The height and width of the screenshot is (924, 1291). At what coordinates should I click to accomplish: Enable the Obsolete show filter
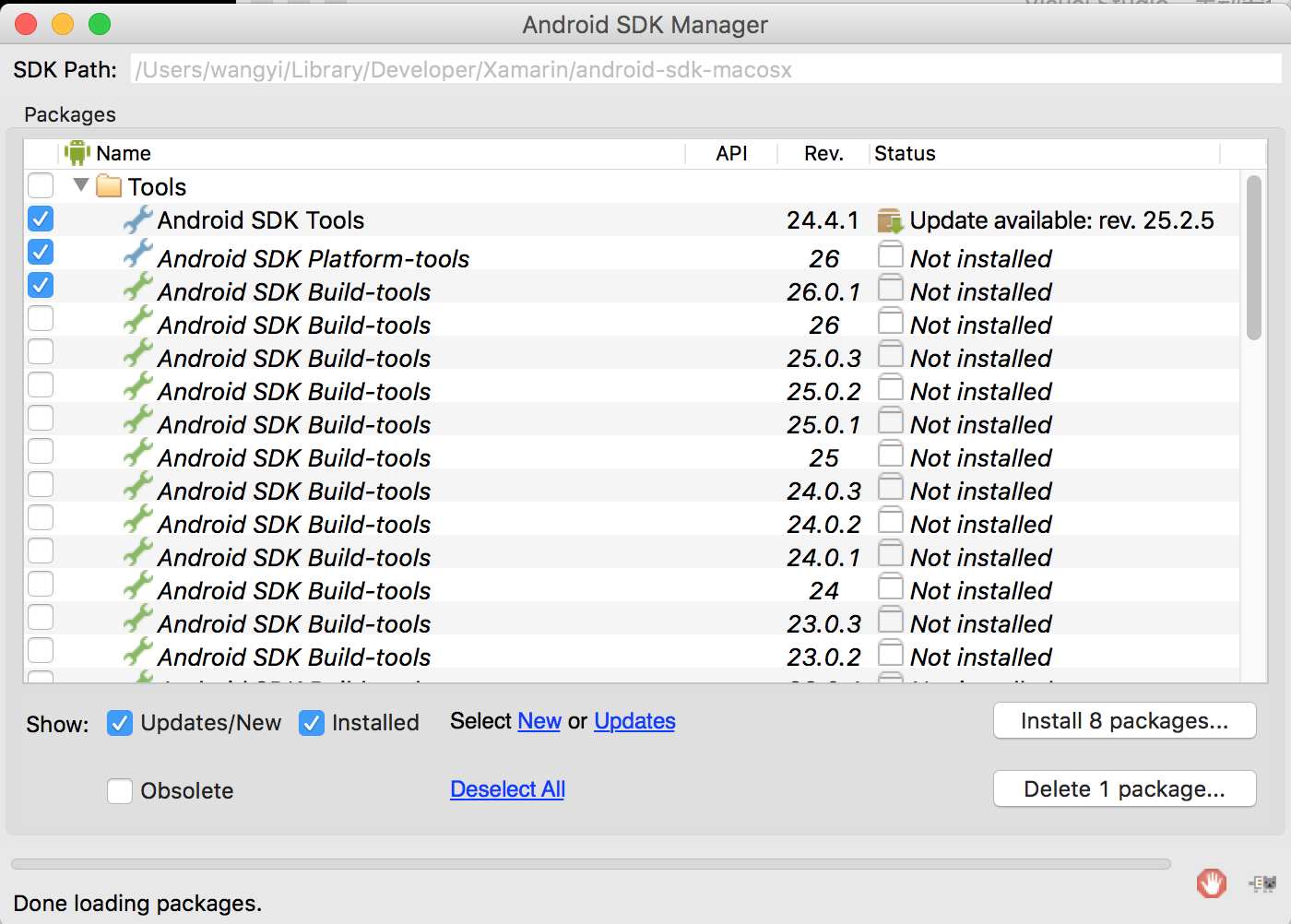coord(120,791)
